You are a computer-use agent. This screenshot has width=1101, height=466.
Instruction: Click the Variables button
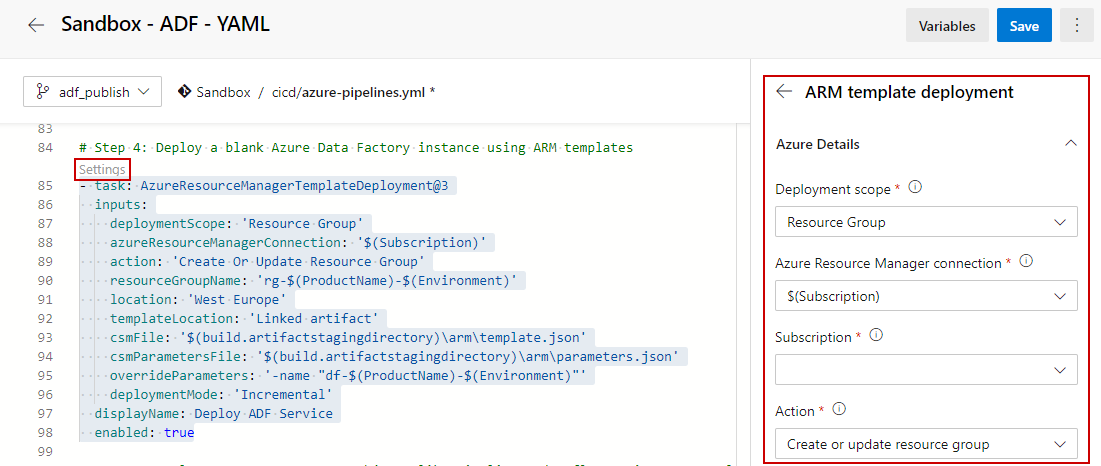coord(947,26)
